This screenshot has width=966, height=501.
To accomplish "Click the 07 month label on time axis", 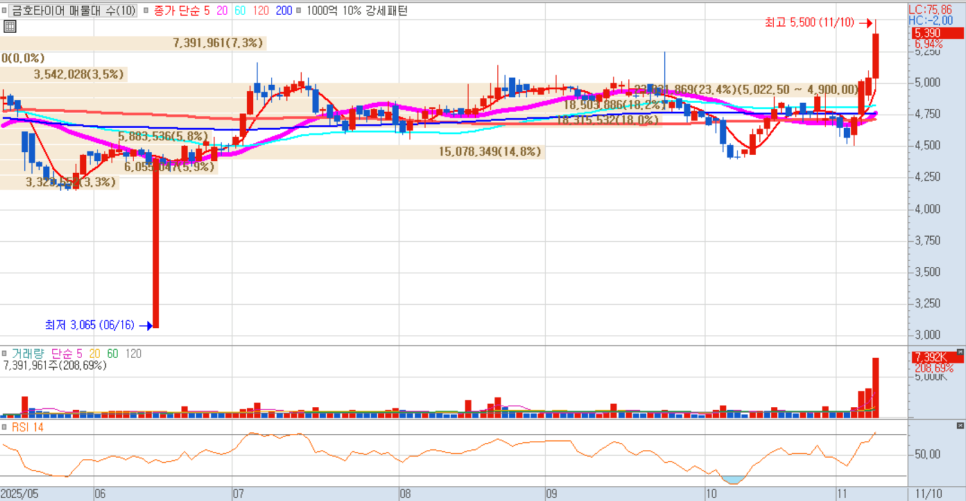I will pos(238,494).
